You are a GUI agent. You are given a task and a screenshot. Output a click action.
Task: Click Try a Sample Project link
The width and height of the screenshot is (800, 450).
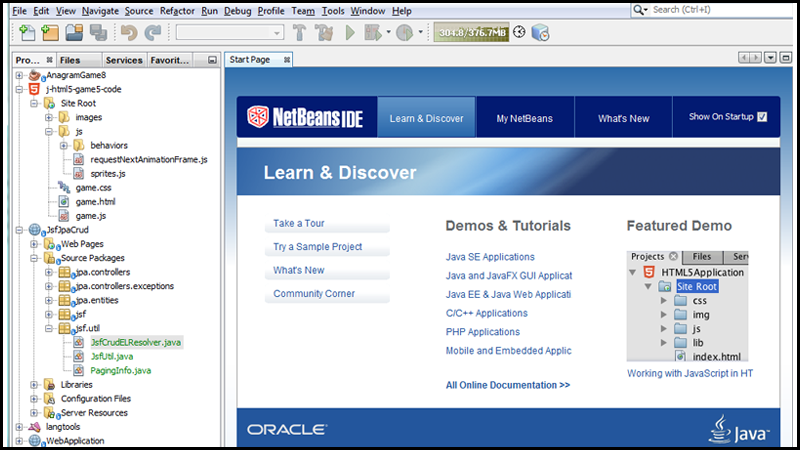[317, 246]
